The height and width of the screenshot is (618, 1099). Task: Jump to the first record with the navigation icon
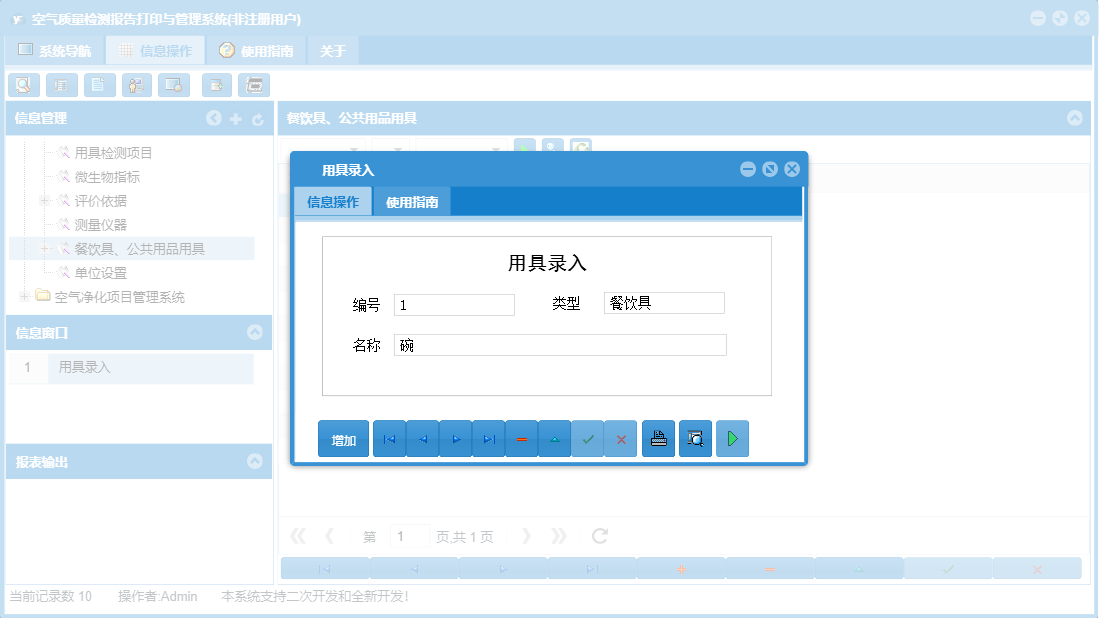point(389,438)
